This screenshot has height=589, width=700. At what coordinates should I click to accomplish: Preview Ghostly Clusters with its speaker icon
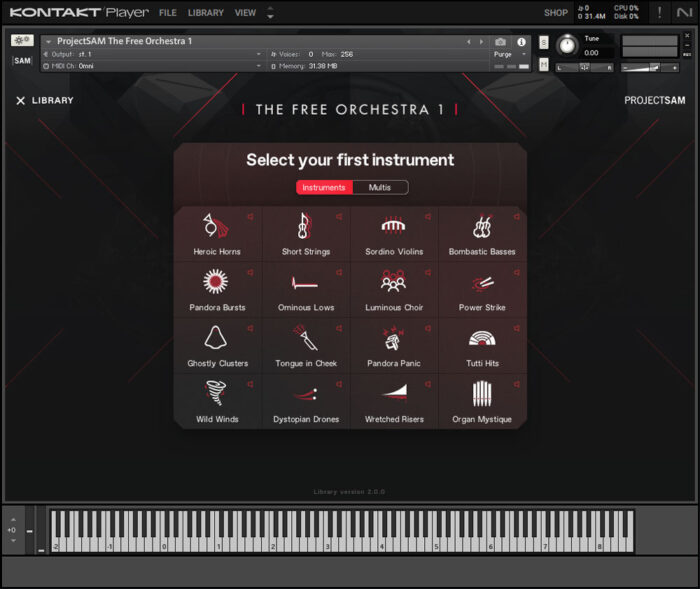pyautogui.click(x=250, y=328)
